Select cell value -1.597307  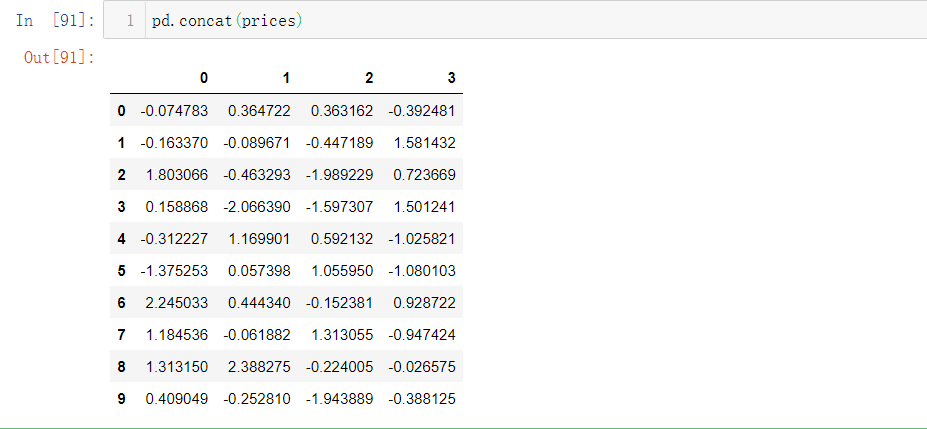[x=339, y=207]
